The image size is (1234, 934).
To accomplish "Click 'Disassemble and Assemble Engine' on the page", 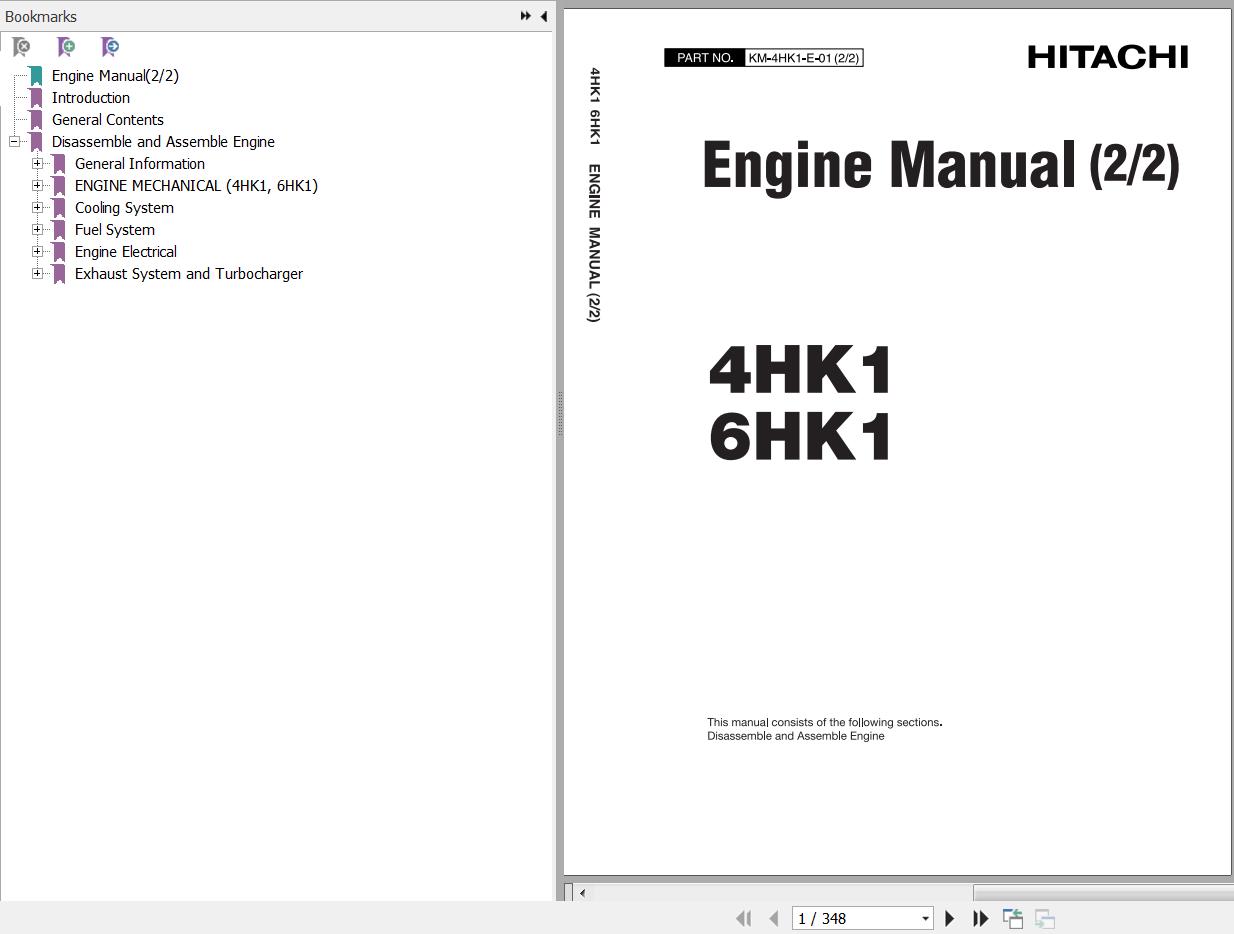I will (x=796, y=736).
